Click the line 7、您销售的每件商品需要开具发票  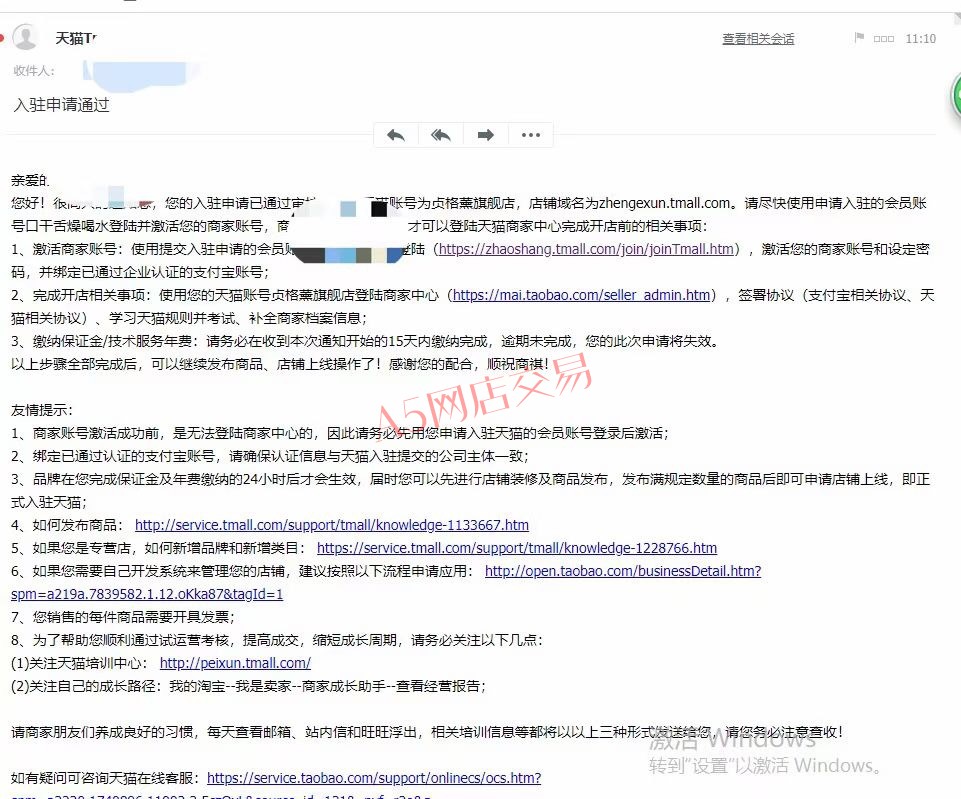123,617
